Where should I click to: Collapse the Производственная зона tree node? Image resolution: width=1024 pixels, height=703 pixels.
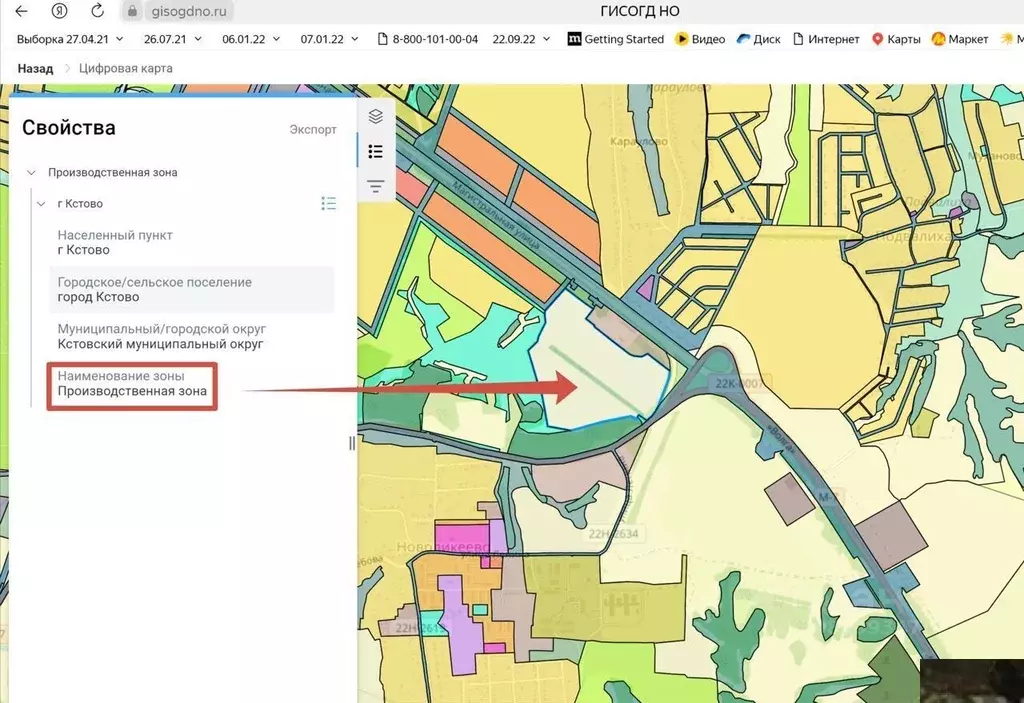31,172
